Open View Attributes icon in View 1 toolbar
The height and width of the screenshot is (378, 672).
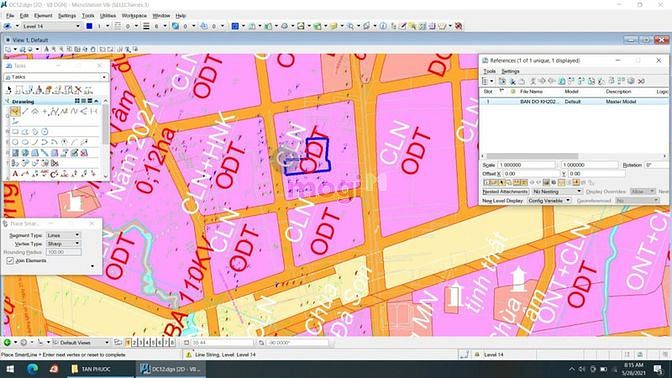(x=9, y=49)
